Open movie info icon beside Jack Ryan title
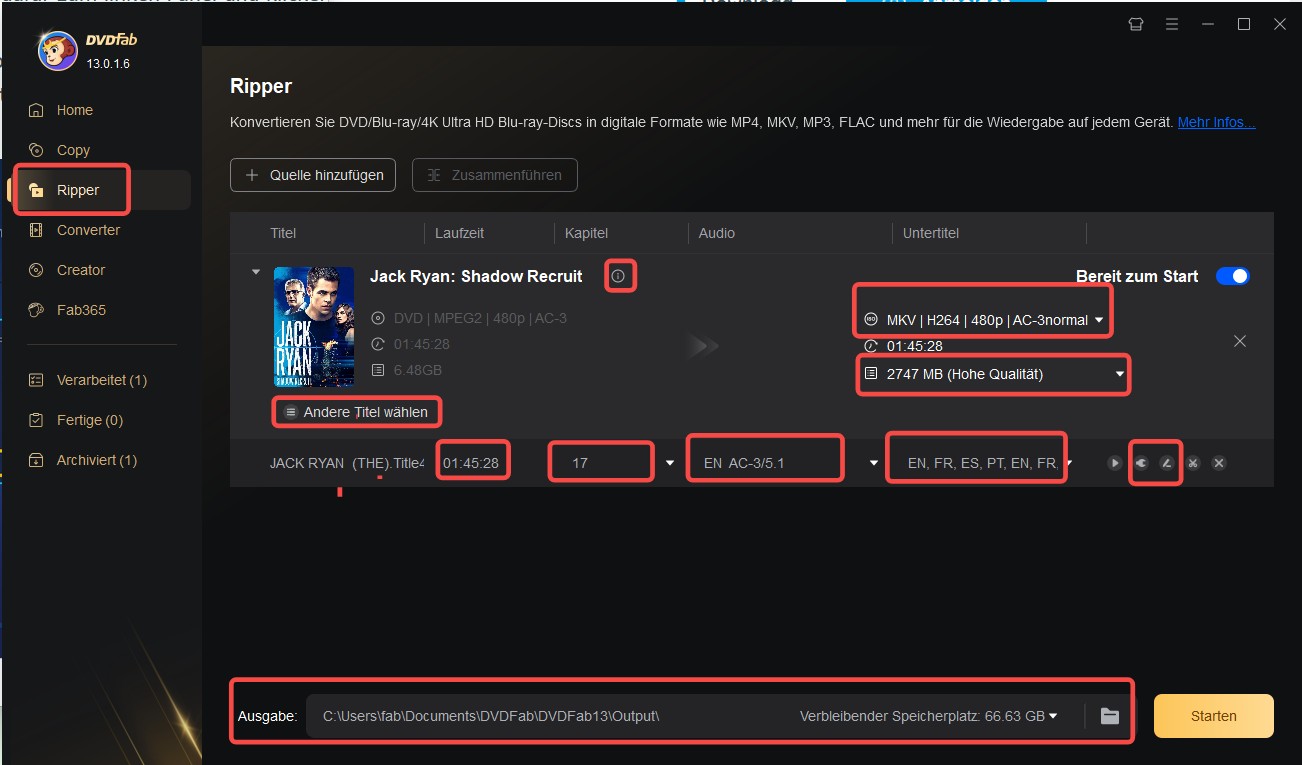1302x765 pixels. tap(618, 276)
